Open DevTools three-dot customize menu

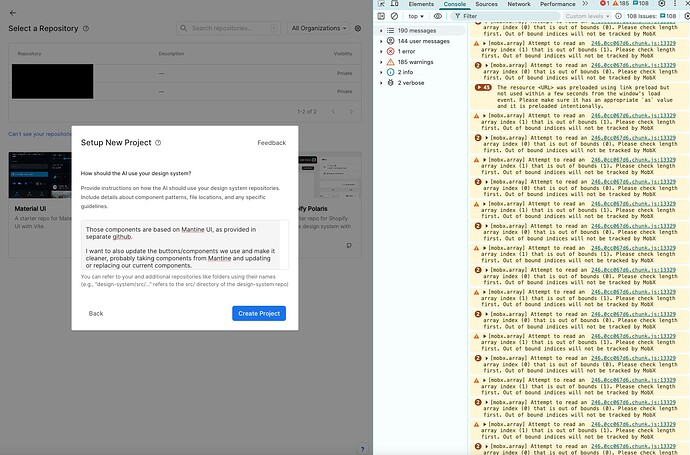(x=675, y=4)
